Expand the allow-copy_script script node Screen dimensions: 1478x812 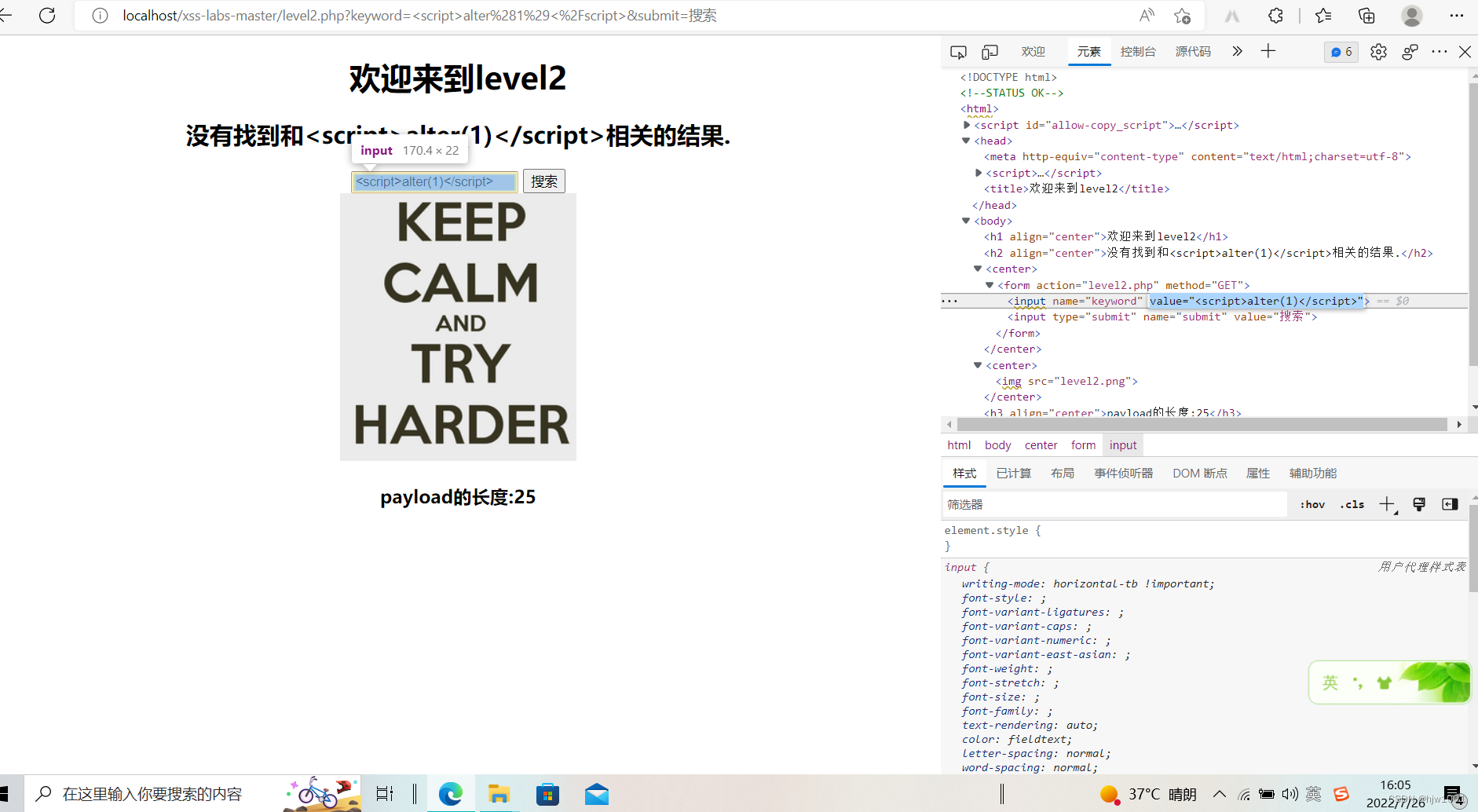tap(967, 125)
